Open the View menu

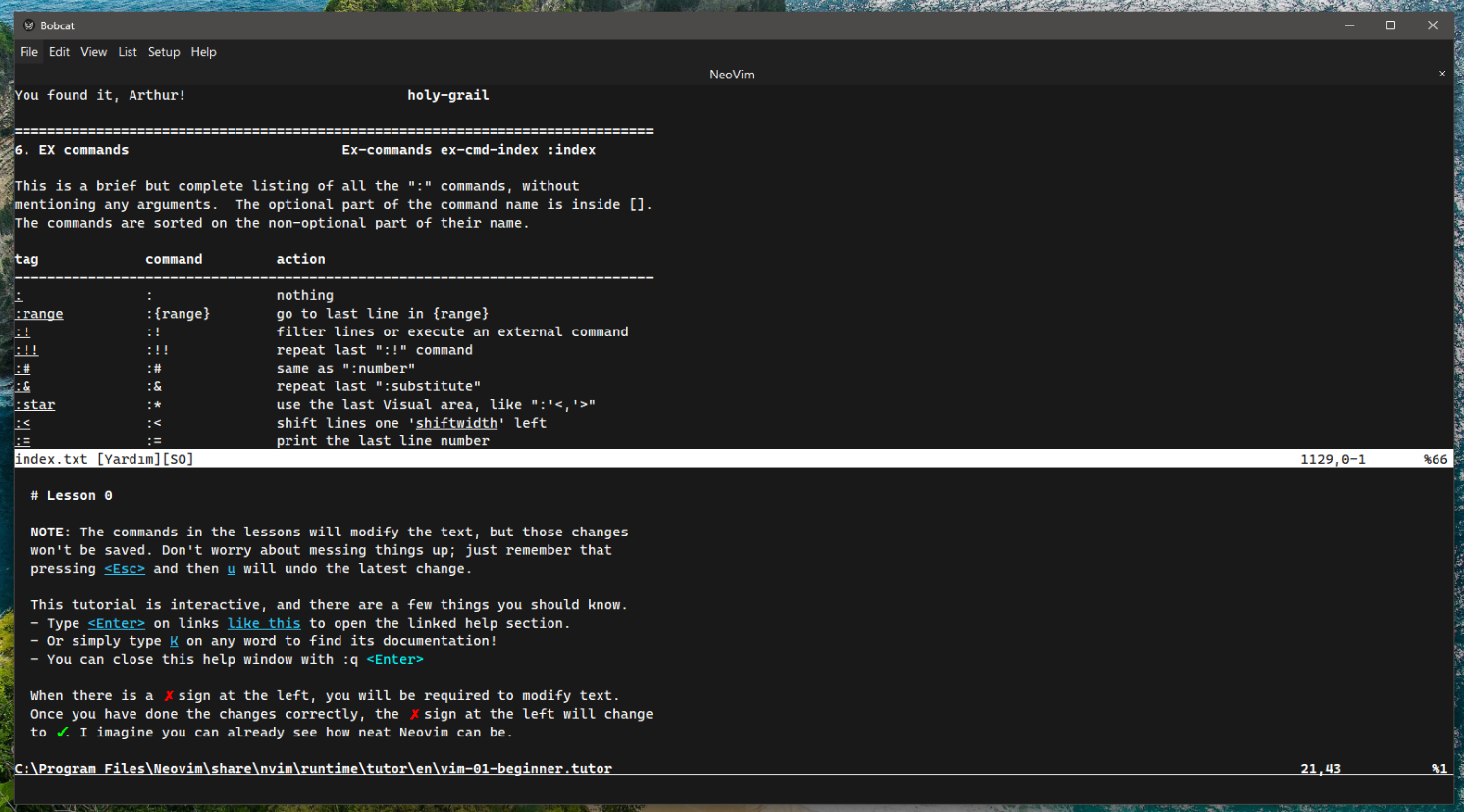click(x=94, y=52)
